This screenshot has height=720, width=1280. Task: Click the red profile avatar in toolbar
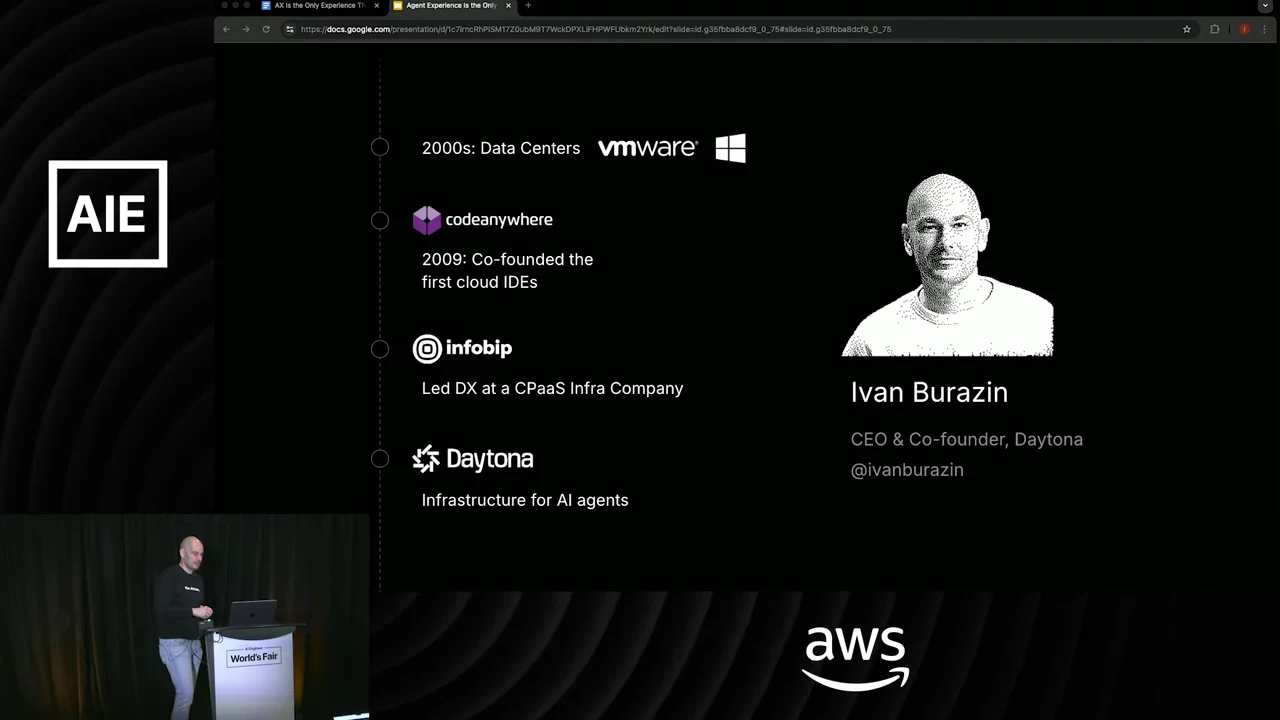click(1244, 29)
